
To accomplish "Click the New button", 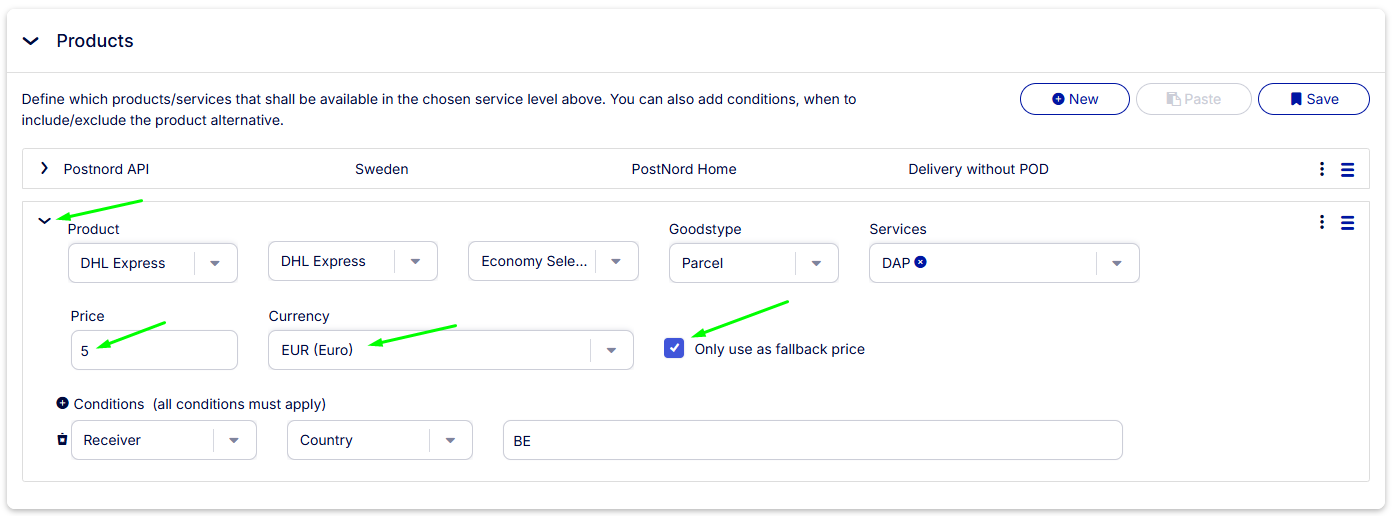I will click(1074, 99).
